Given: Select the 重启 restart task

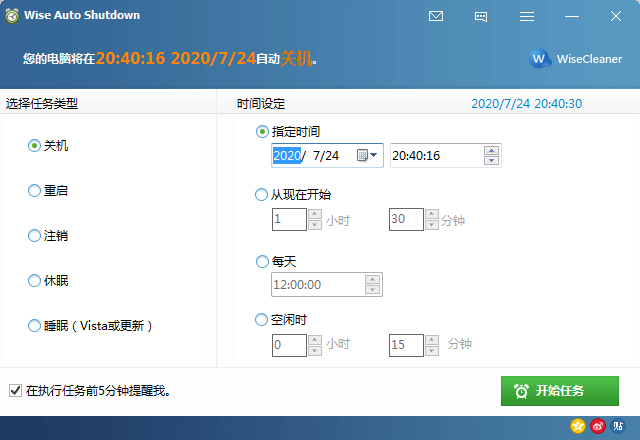Looking at the screenshot, I should point(48,191).
